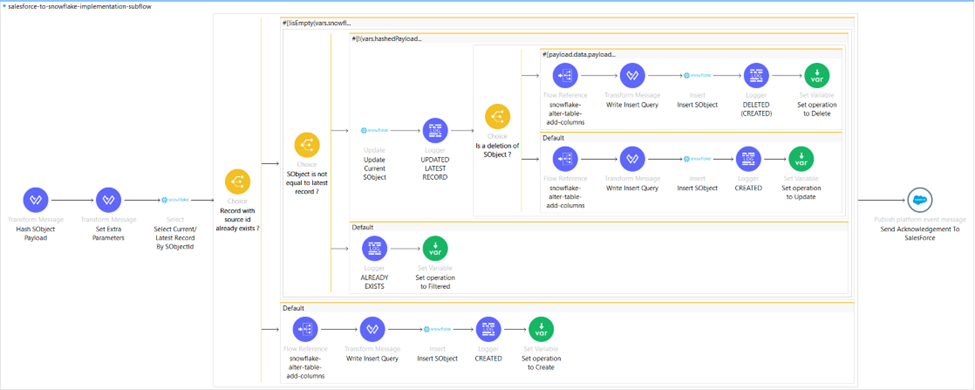The height and width of the screenshot is (390, 975).
Task: Open the Update Current SObject snowflake component
Action: click(374, 131)
